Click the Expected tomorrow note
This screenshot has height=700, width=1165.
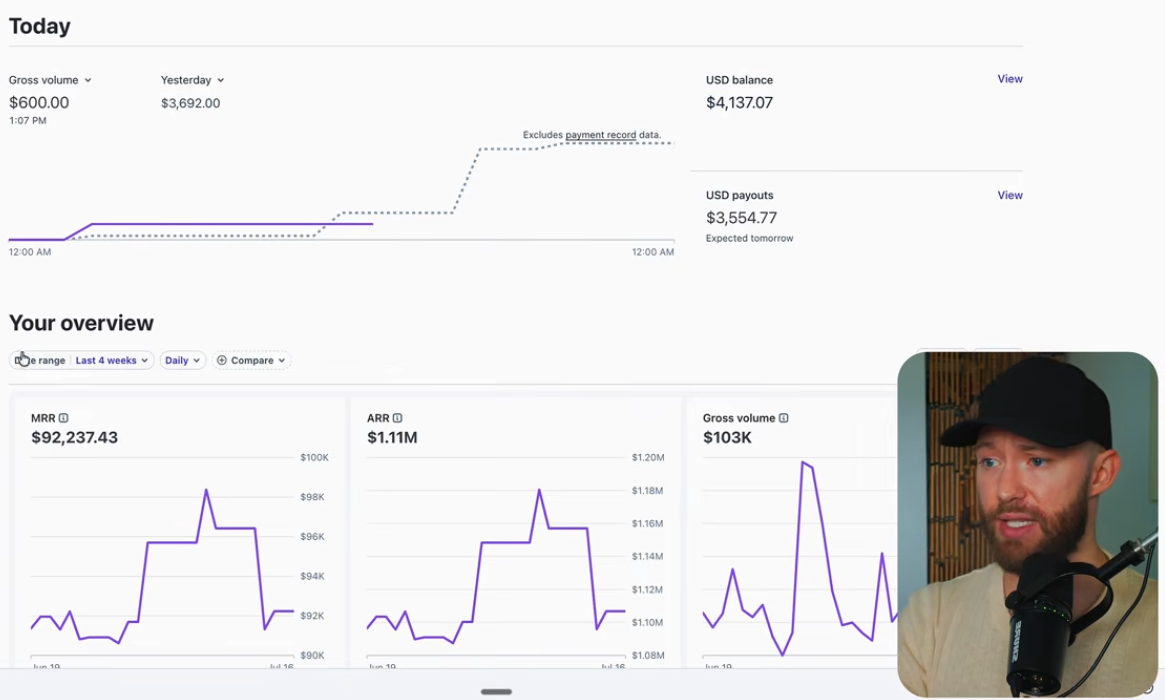click(x=750, y=239)
